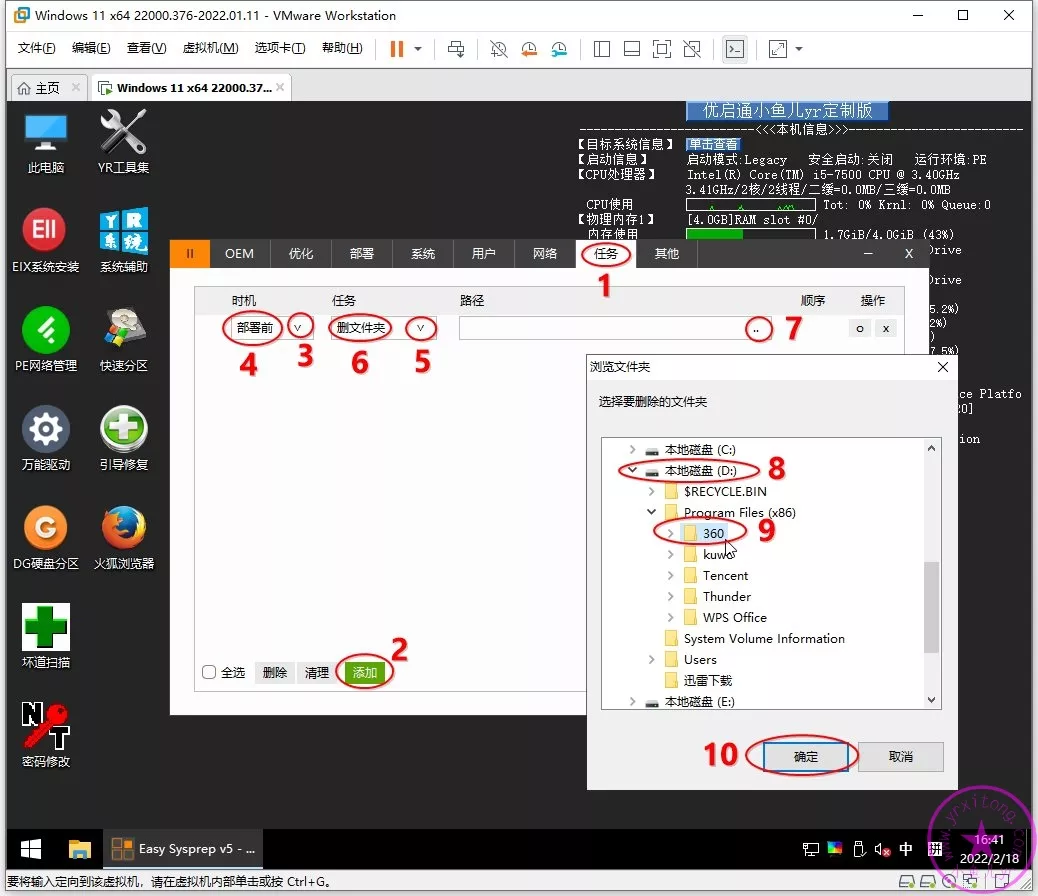Click the green 添加 button

365,673
